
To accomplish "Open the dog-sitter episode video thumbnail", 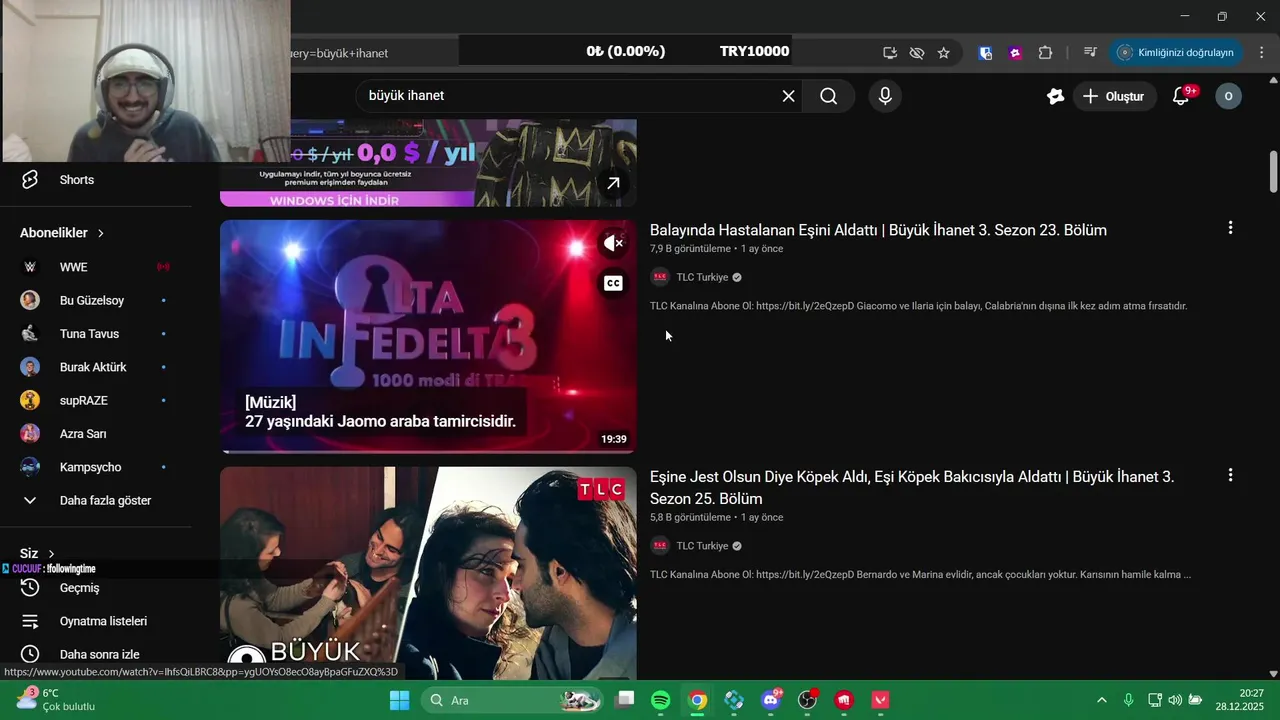I will click(428, 573).
